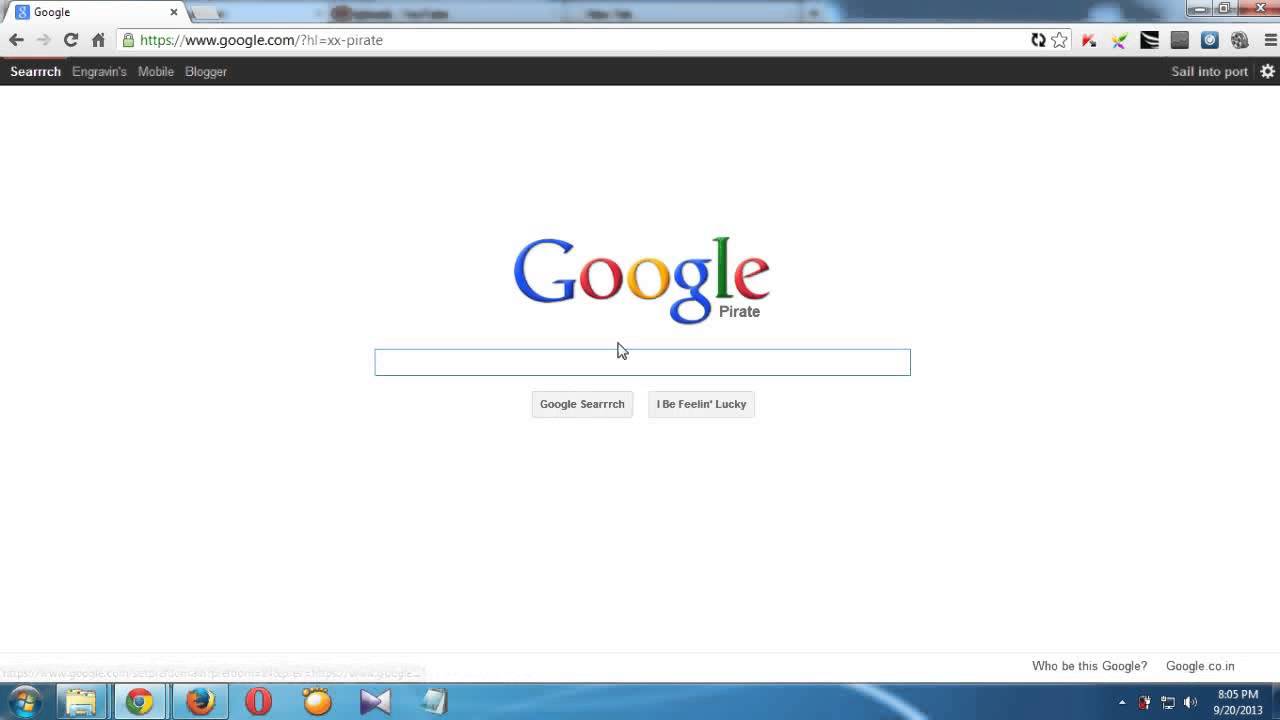Switch to Firefox in the taskbar
The image size is (1280, 720).
(x=200, y=701)
